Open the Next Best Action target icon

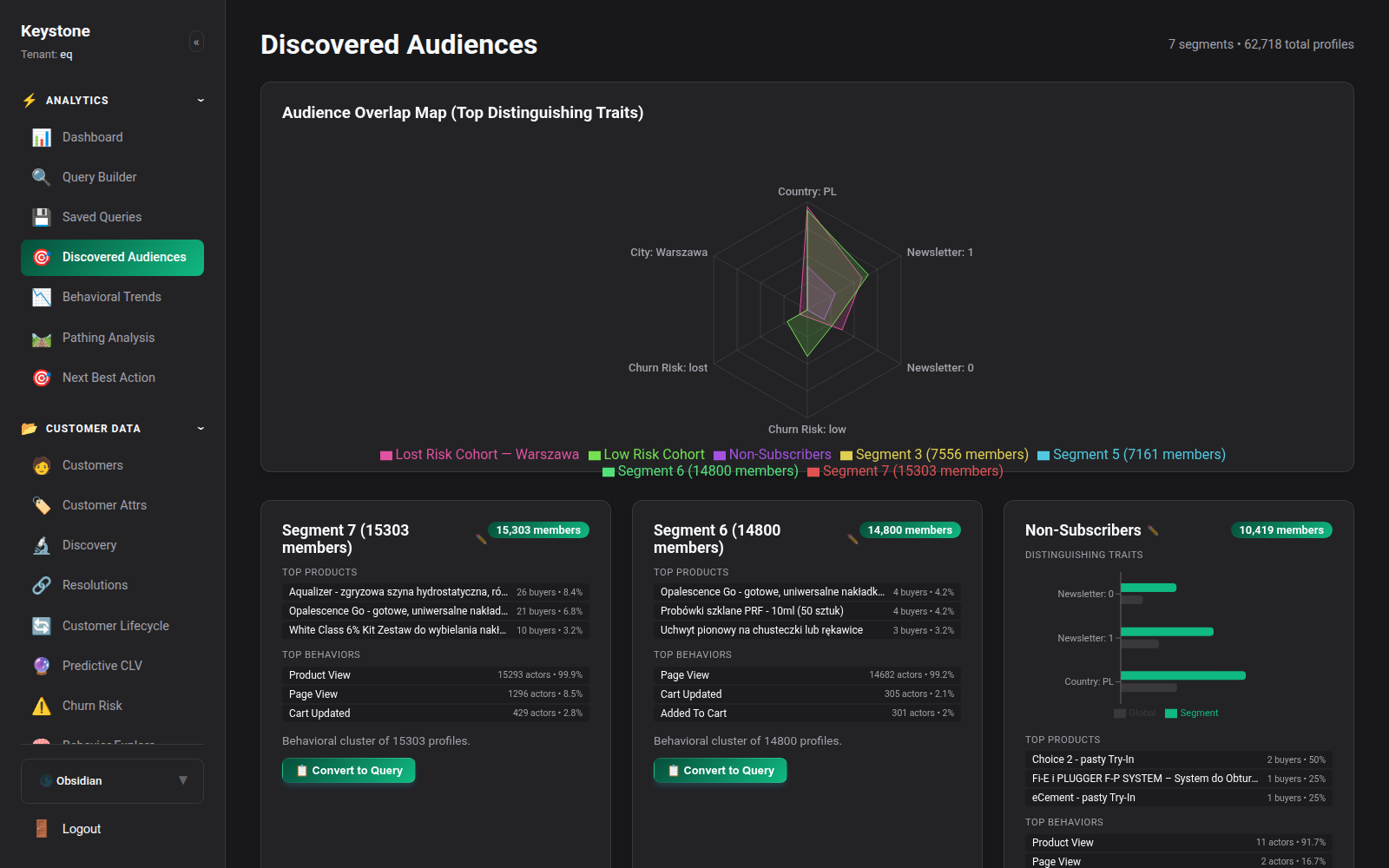point(42,378)
